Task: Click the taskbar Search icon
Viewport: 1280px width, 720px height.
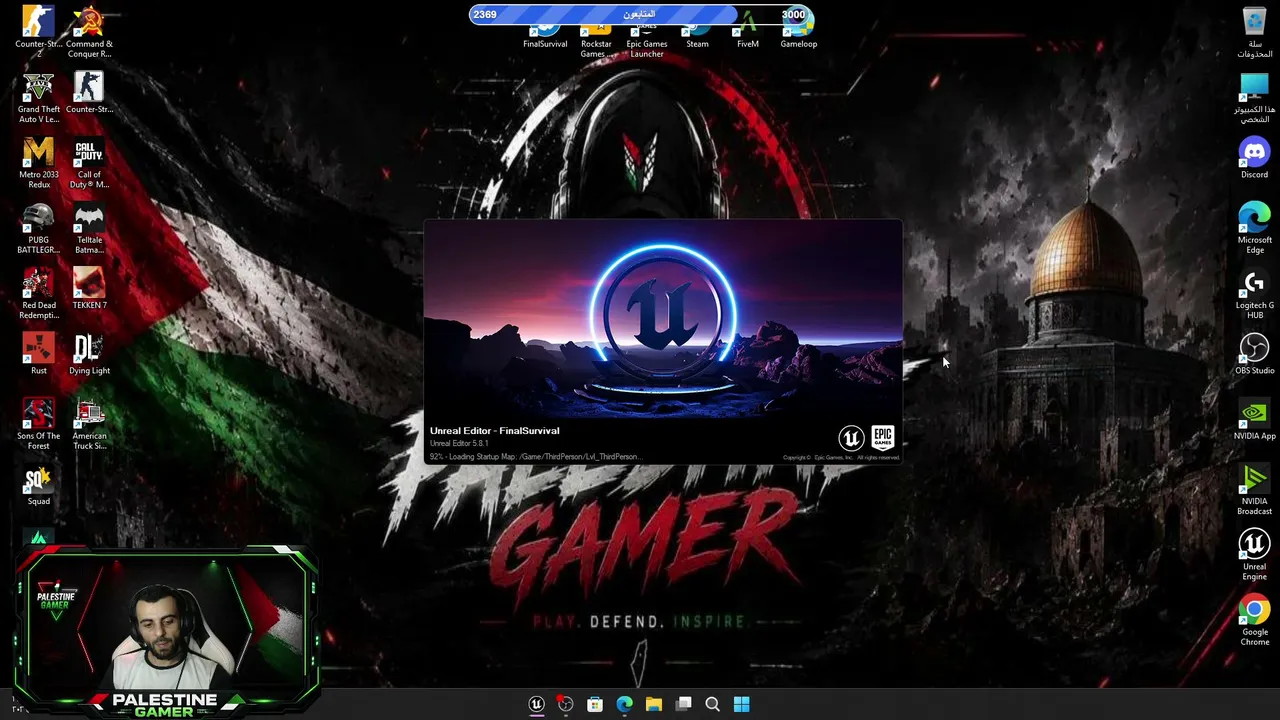Action: 712,704
